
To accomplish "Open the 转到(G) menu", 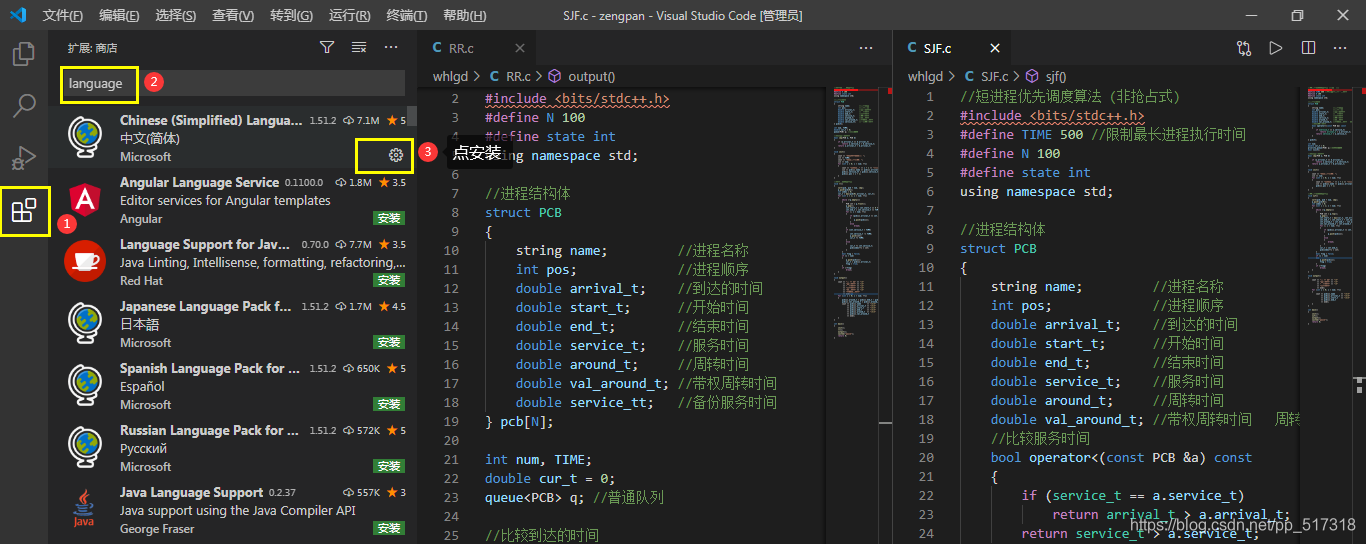I will pos(291,16).
